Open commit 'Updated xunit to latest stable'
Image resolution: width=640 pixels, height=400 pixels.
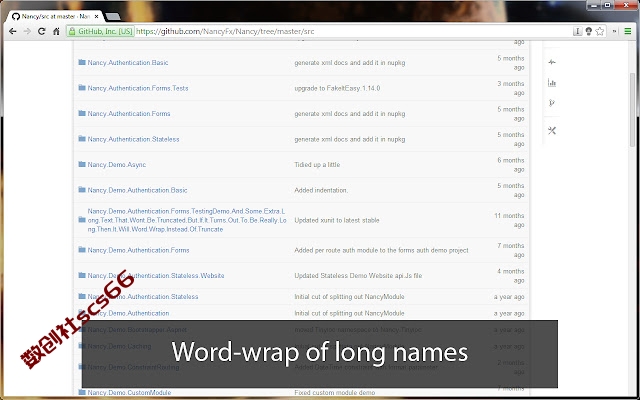[337, 220]
